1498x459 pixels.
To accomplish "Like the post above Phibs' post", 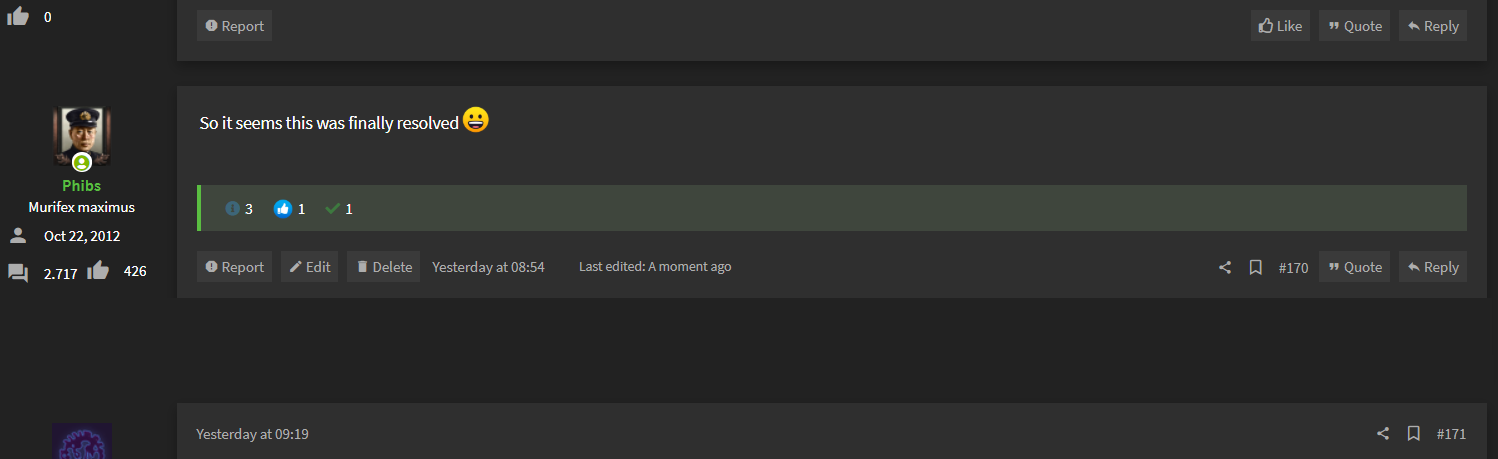I will tap(1280, 26).
